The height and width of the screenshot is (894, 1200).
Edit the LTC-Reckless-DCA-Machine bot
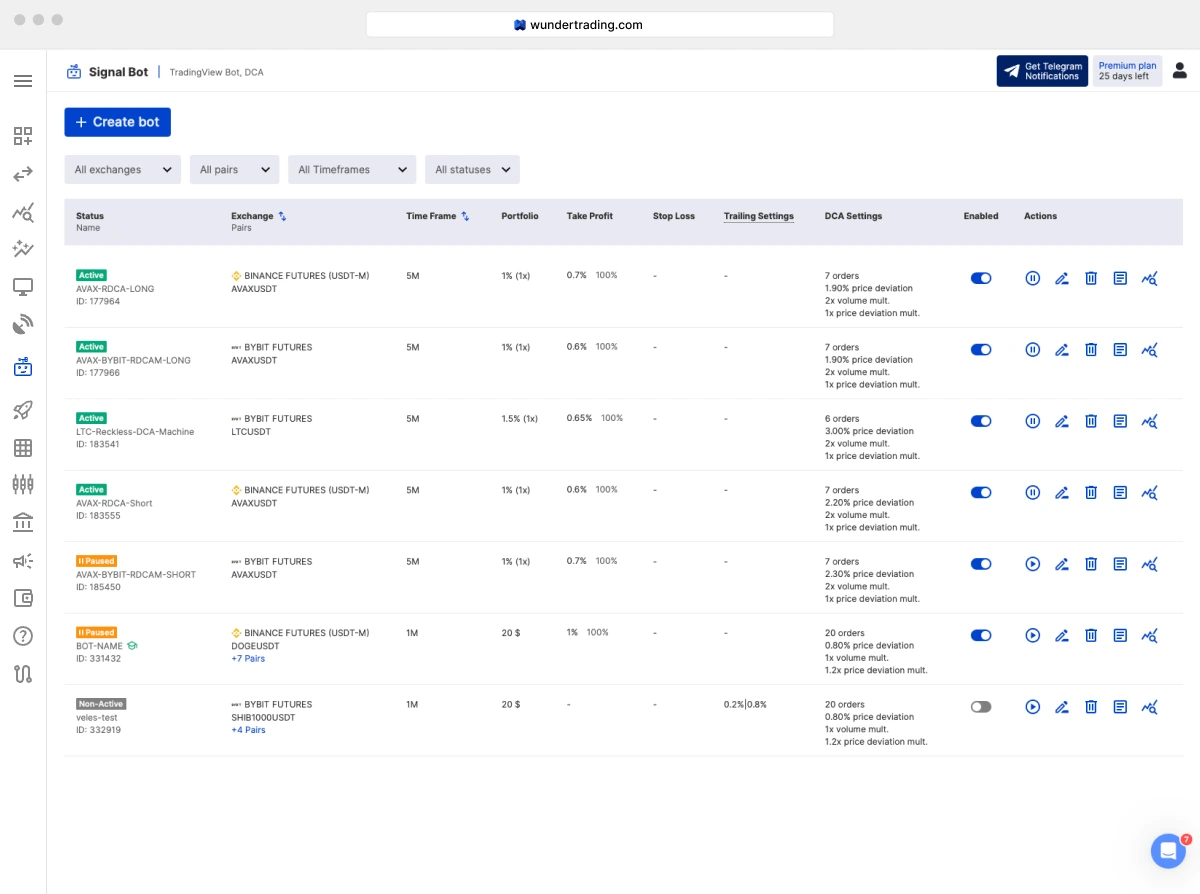tap(1062, 421)
